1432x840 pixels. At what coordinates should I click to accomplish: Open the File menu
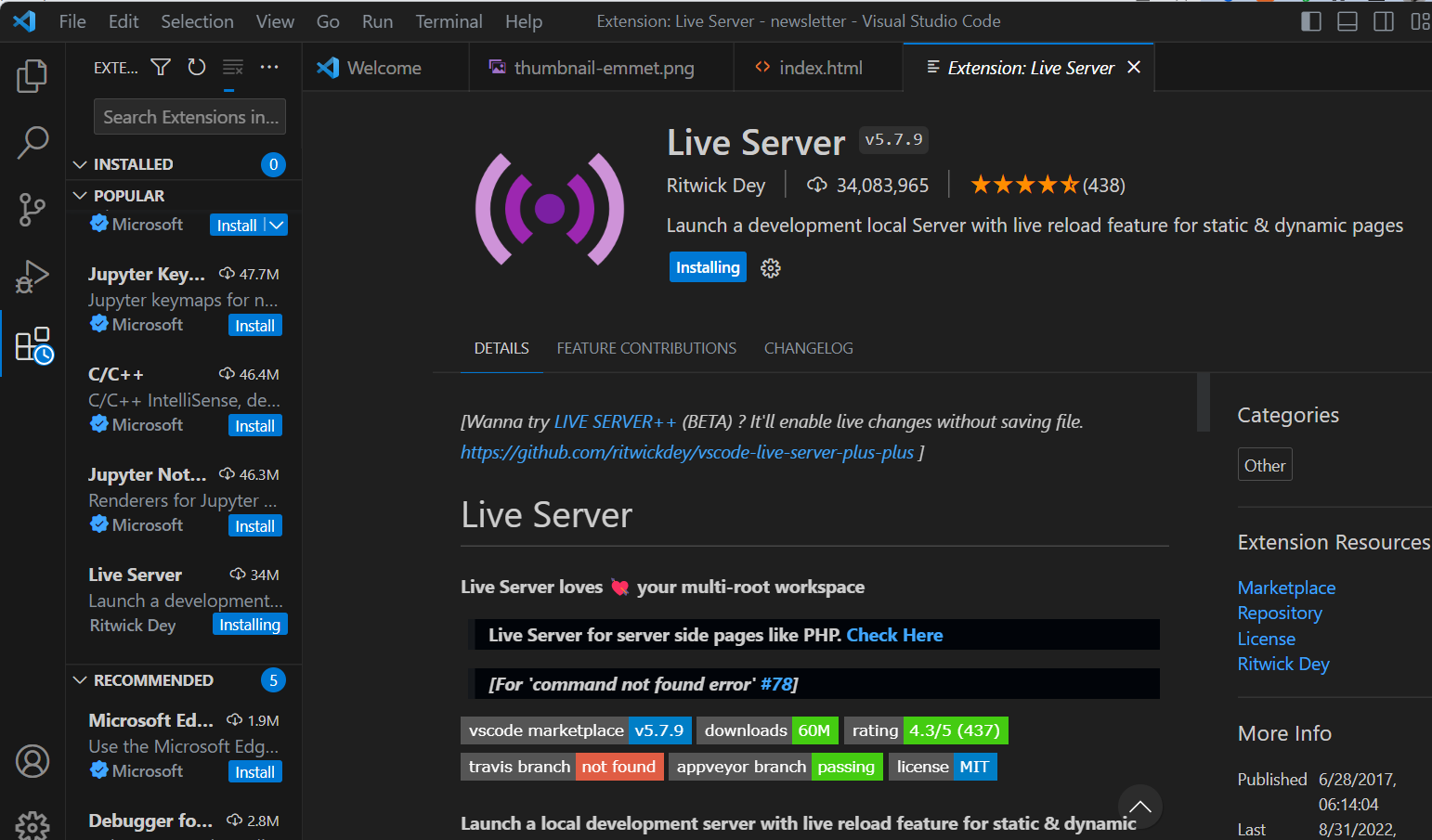(72, 21)
